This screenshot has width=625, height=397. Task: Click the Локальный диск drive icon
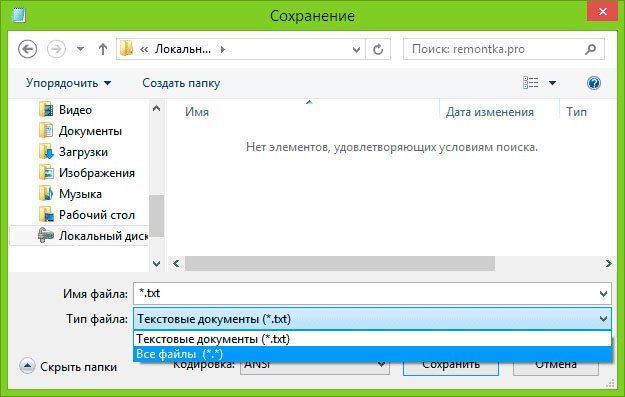[x=46, y=236]
